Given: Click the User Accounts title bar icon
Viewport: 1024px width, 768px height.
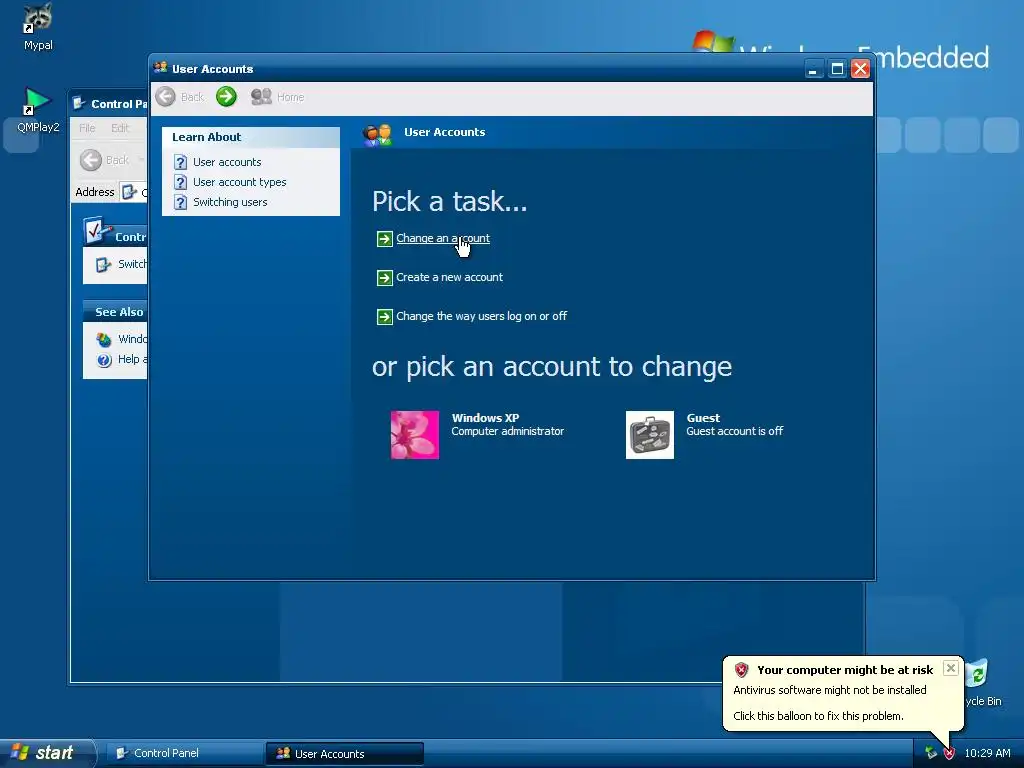Looking at the screenshot, I should (161, 68).
